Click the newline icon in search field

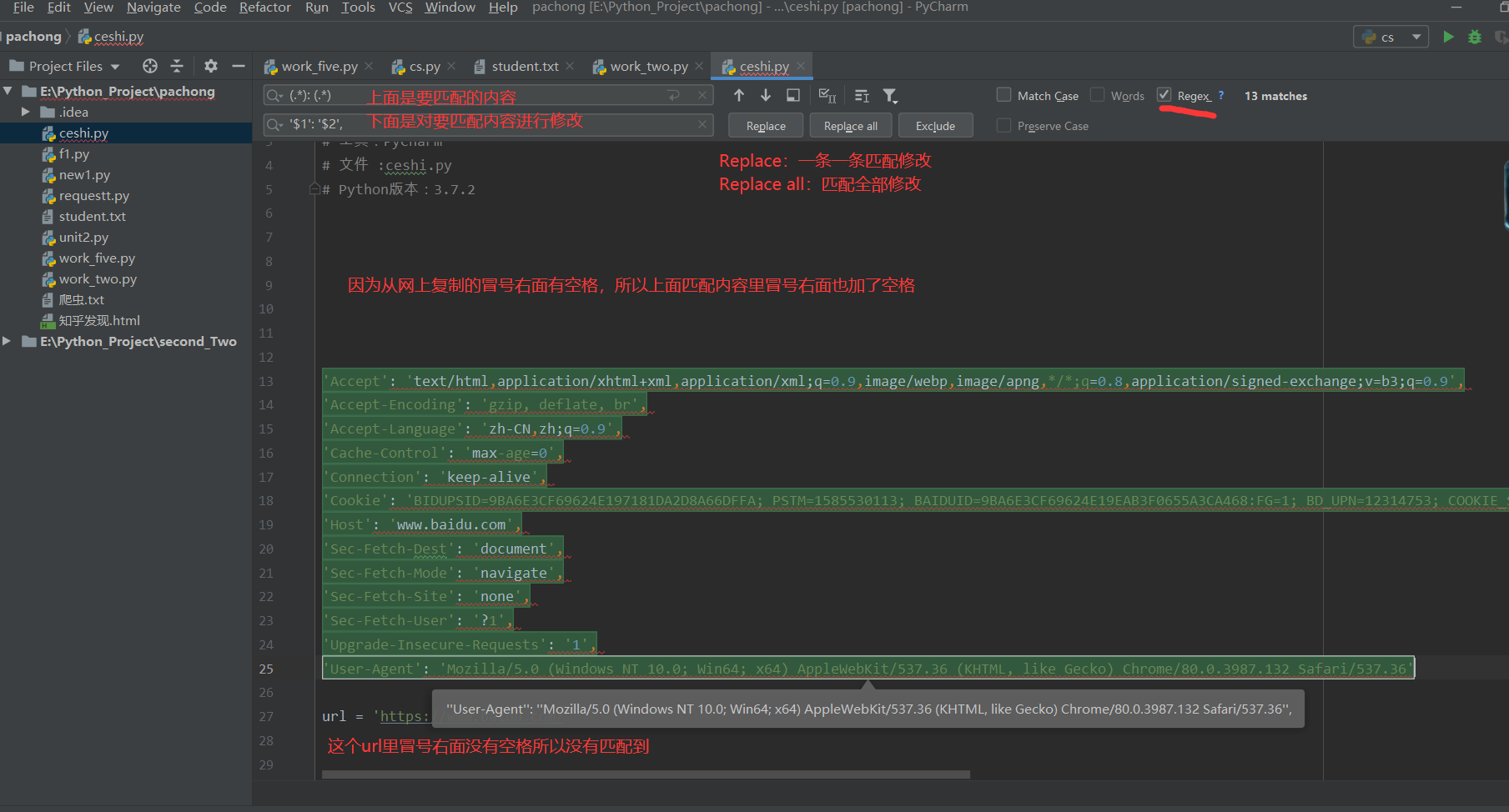coord(674,96)
